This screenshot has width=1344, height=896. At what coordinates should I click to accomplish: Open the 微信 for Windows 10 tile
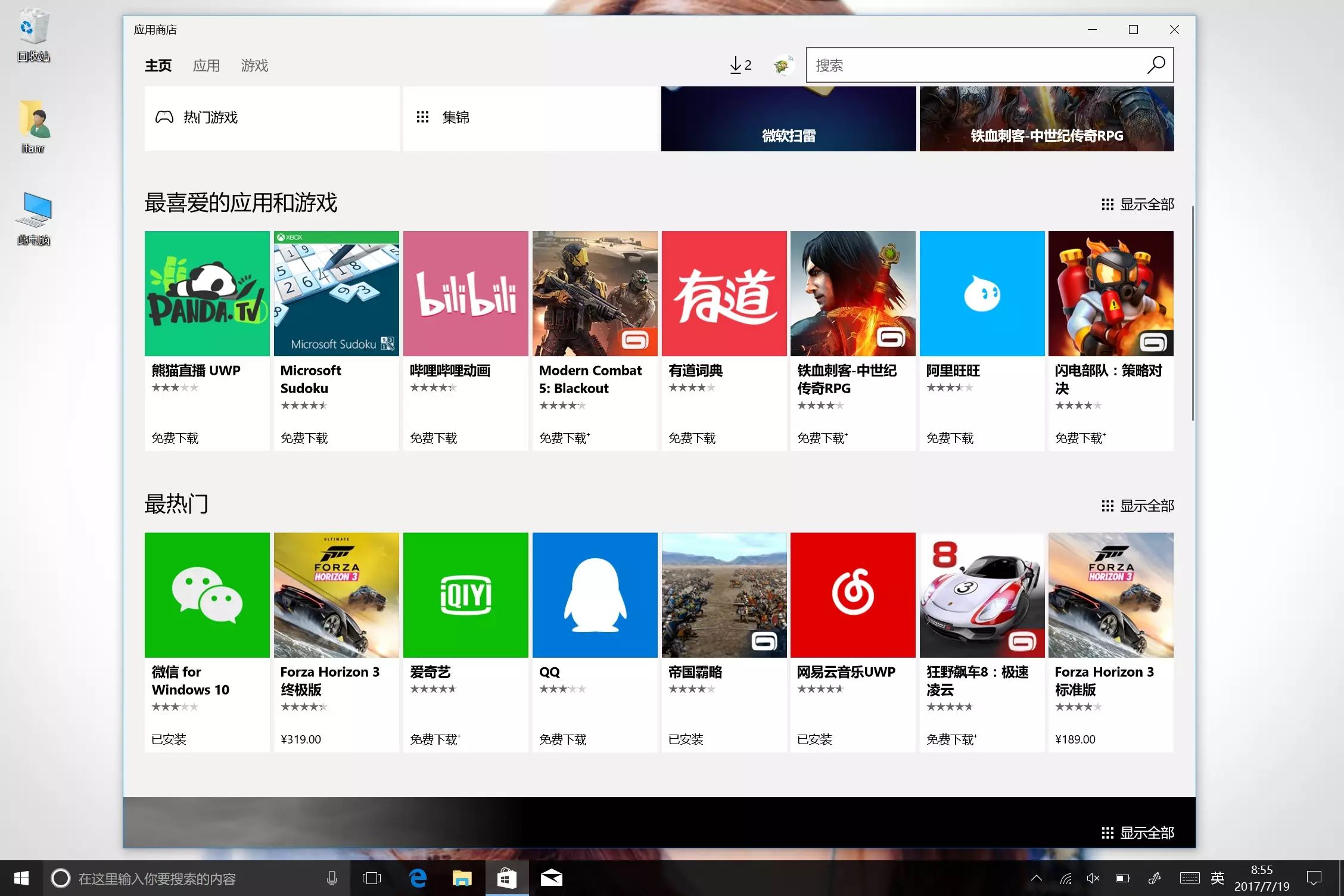click(207, 642)
